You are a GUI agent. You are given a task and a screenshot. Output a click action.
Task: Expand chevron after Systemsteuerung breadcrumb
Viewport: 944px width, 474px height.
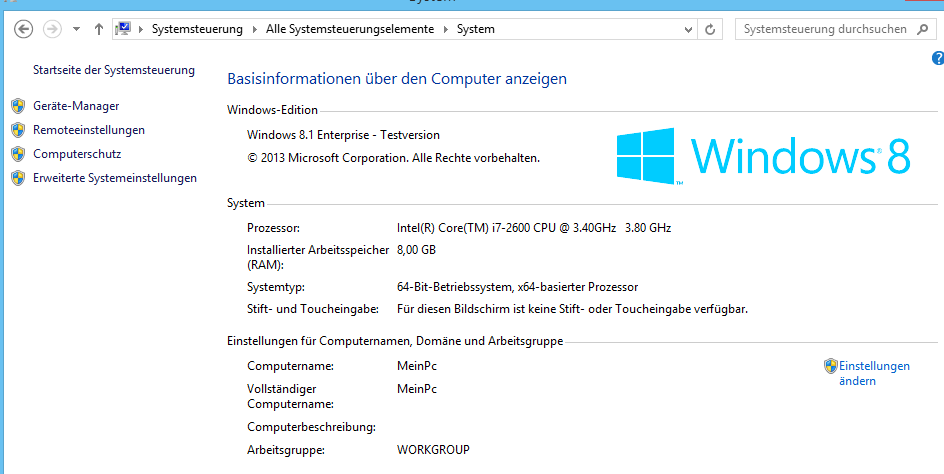[254, 29]
